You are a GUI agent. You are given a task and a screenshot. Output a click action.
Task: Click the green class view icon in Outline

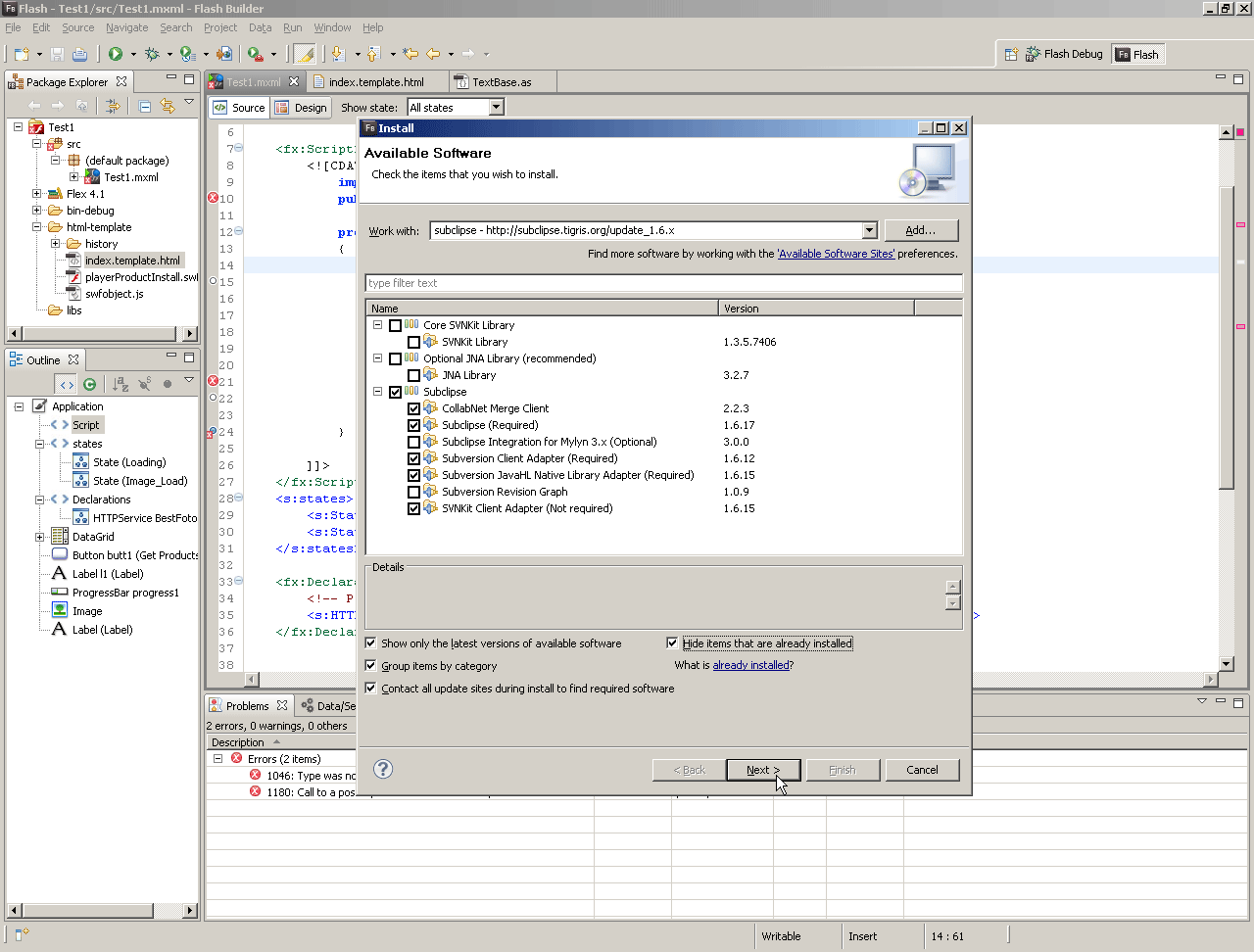click(x=90, y=384)
